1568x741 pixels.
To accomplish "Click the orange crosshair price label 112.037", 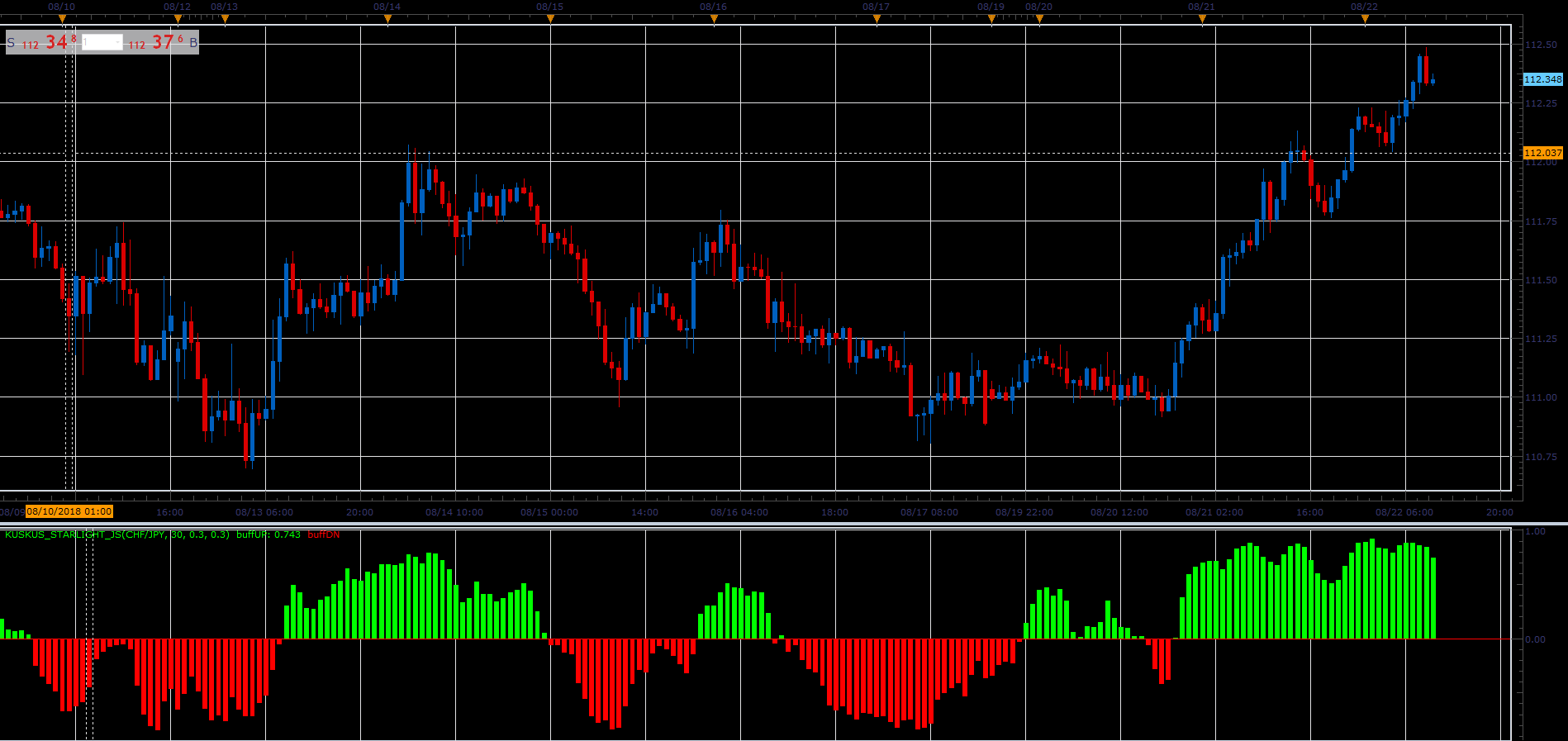I will pos(1543,153).
